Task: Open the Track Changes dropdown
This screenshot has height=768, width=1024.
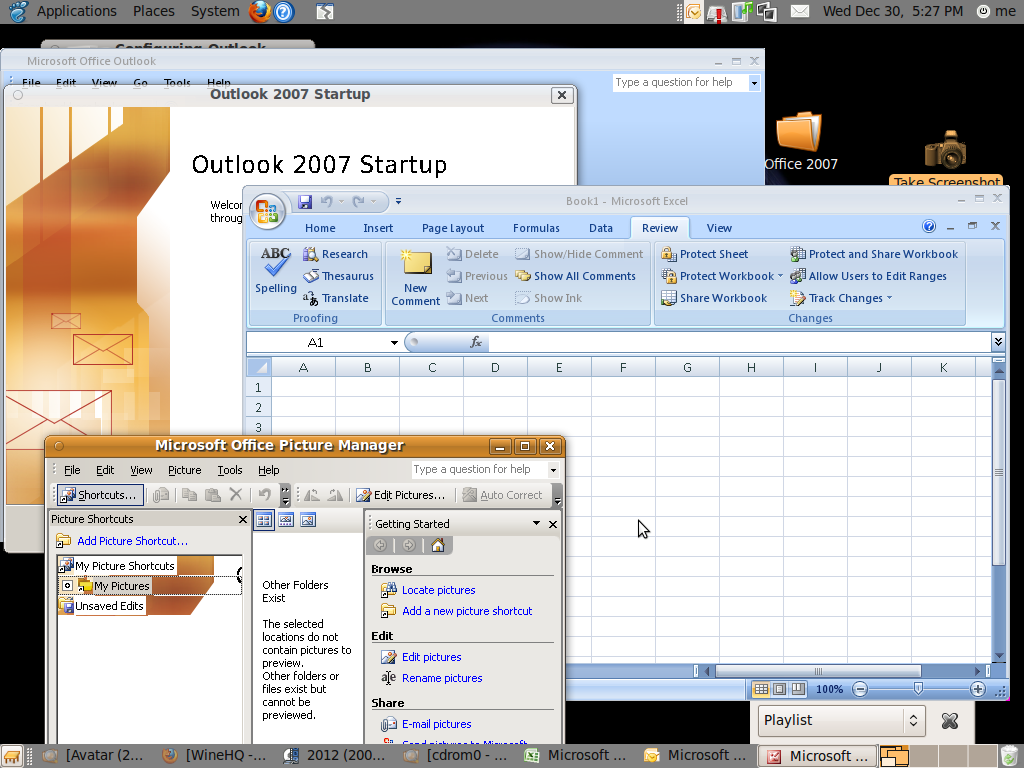Action: [889, 298]
